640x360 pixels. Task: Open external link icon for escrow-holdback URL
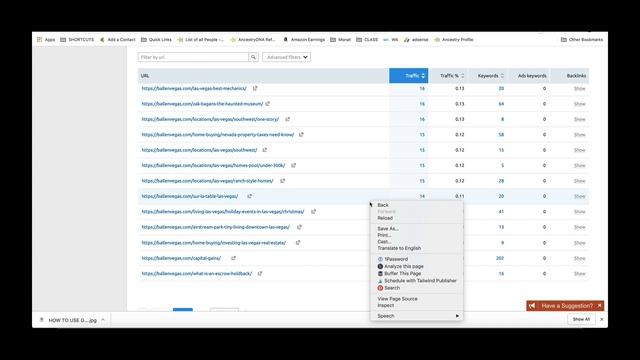260,273
